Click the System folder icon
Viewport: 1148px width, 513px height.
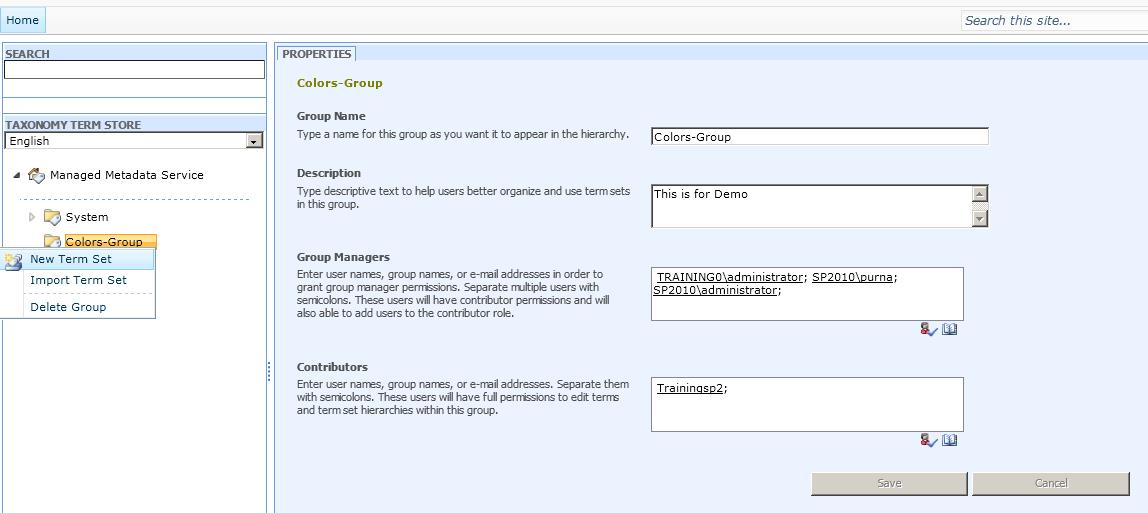[x=52, y=217]
